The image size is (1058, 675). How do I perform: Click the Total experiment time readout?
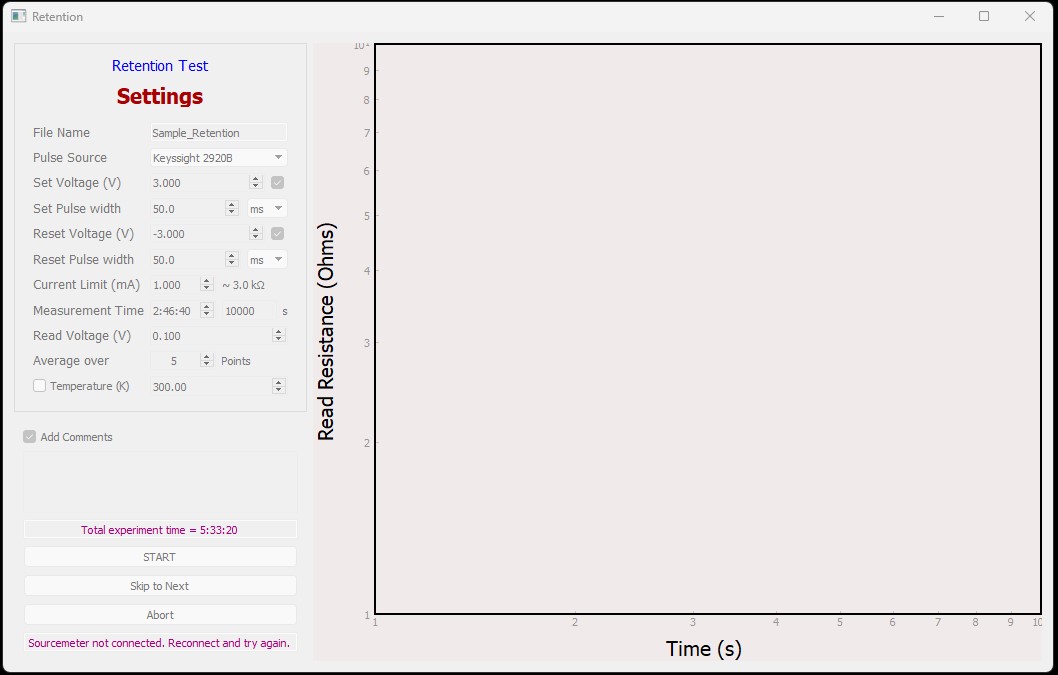coord(160,530)
